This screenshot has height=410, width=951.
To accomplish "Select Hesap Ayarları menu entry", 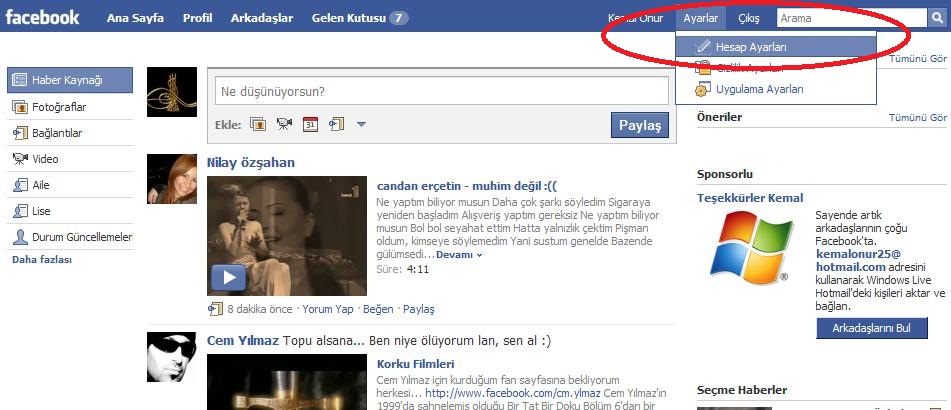I will pyautogui.click(x=776, y=47).
